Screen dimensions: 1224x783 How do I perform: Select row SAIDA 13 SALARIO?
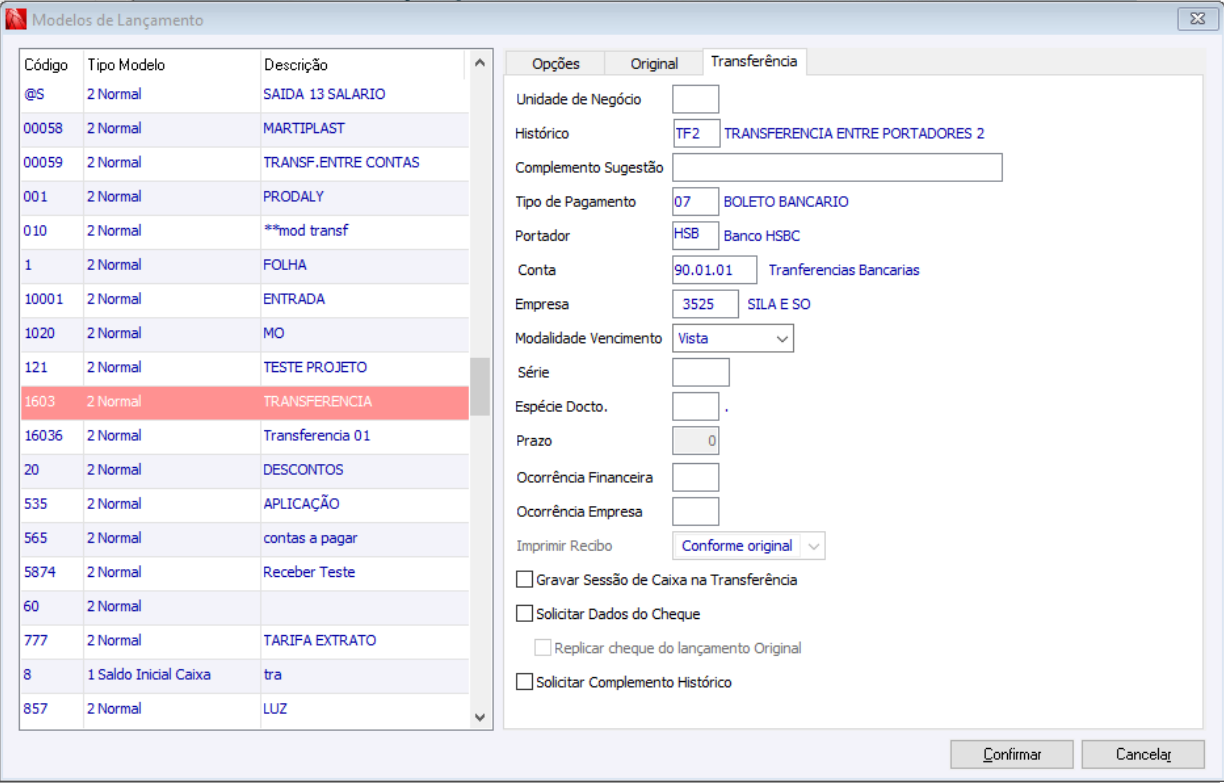(x=245, y=94)
